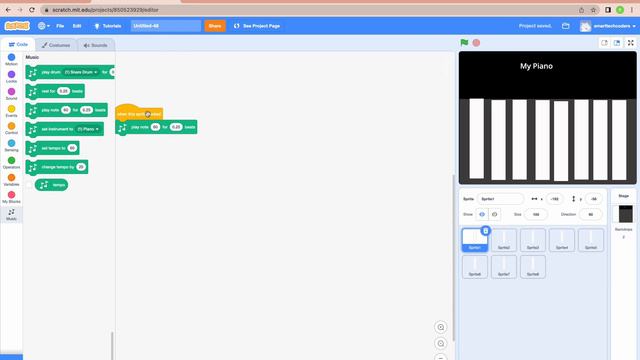Image resolution: width=640 pixels, height=360 pixels.
Task: Open the Sensing blocks category
Action: [x=11, y=145]
